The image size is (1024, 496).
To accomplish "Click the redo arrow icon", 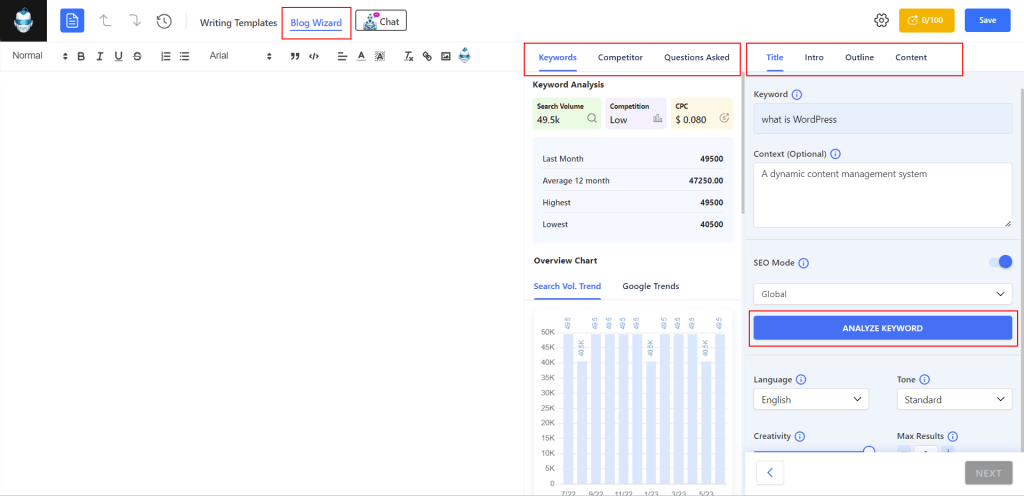I will 135,21.
